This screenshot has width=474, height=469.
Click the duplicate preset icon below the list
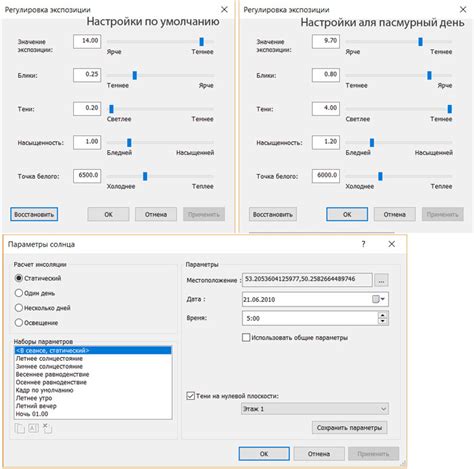pyautogui.click(x=20, y=428)
